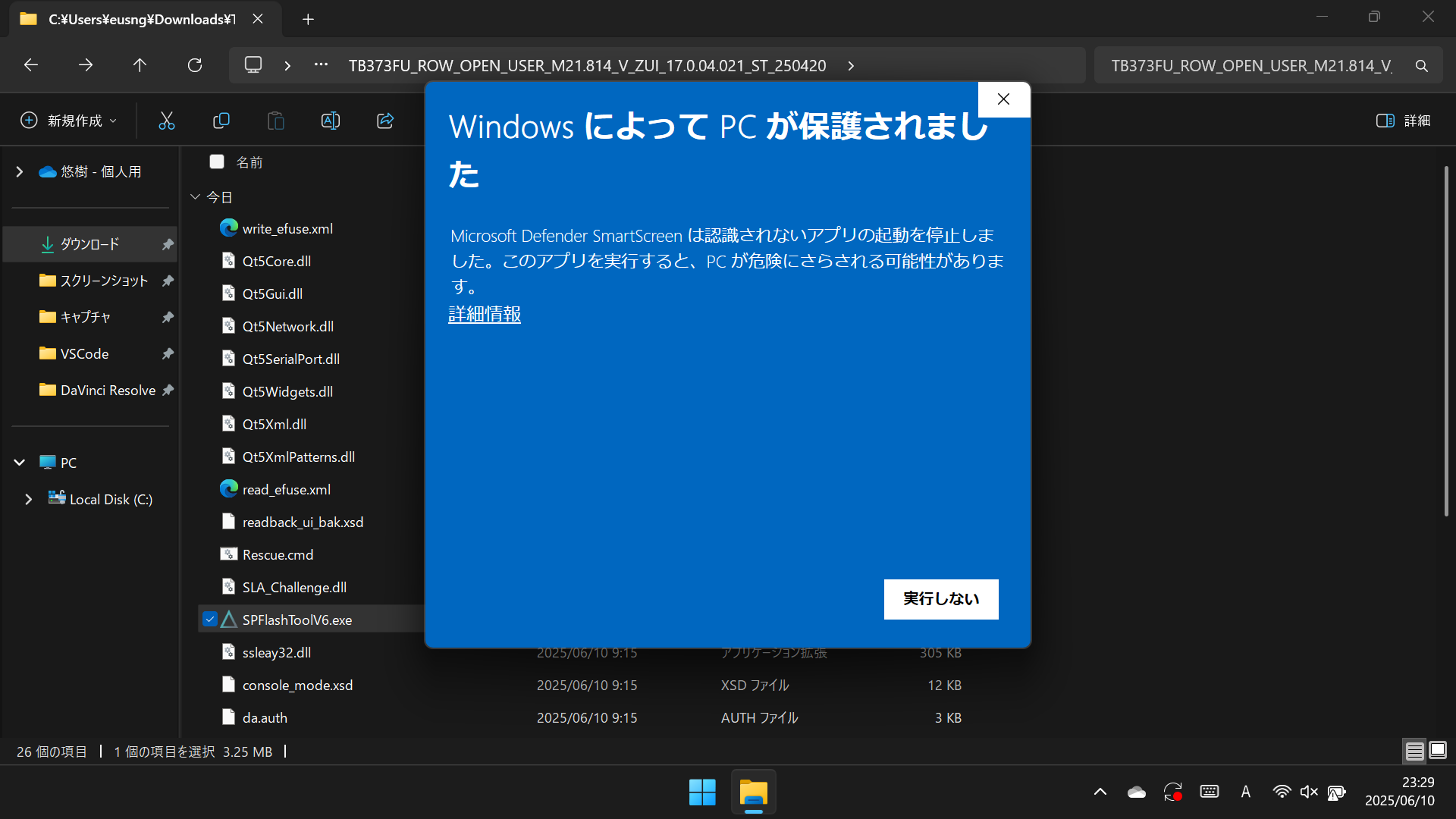
Task: Select ダウンロード in the sidebar
Action: coord(89,244)
